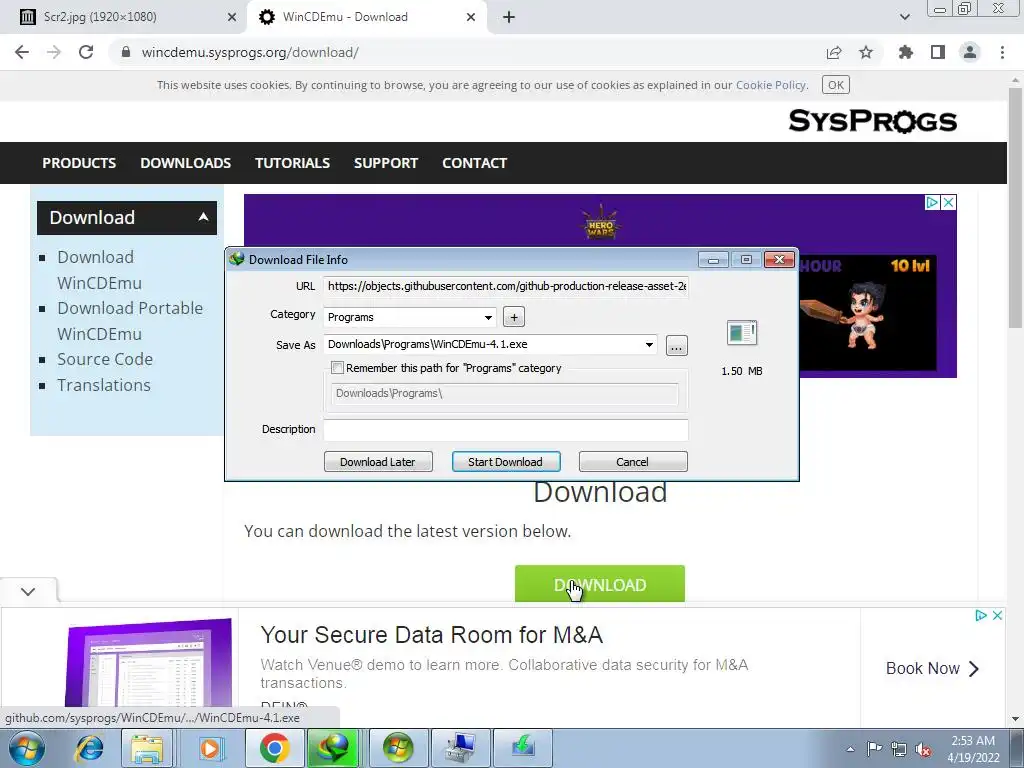The image size is (1024, 768).
Task: Open the TUTORIALS menu
Action: click(292, 163)
